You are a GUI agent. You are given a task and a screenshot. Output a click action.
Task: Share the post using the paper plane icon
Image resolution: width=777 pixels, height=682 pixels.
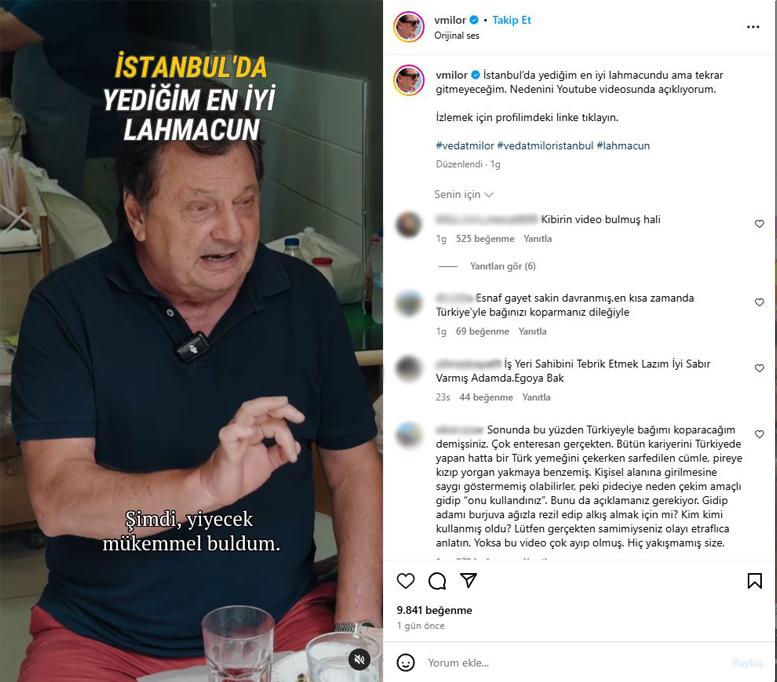click(468, 580)
